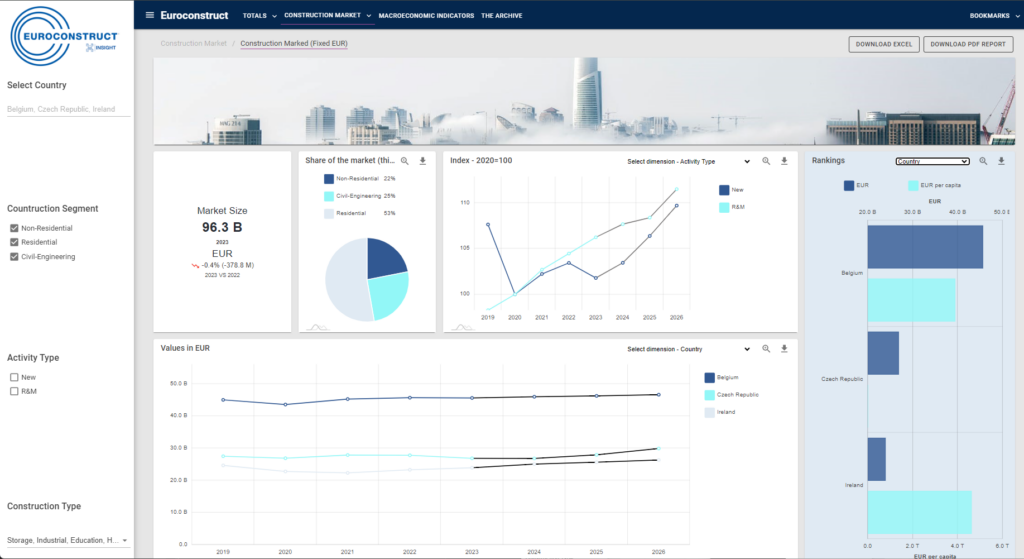The image size is (1024, 559).
Task: Uncheck the Residential segment checkbox
Action: [x=14, y=242]
